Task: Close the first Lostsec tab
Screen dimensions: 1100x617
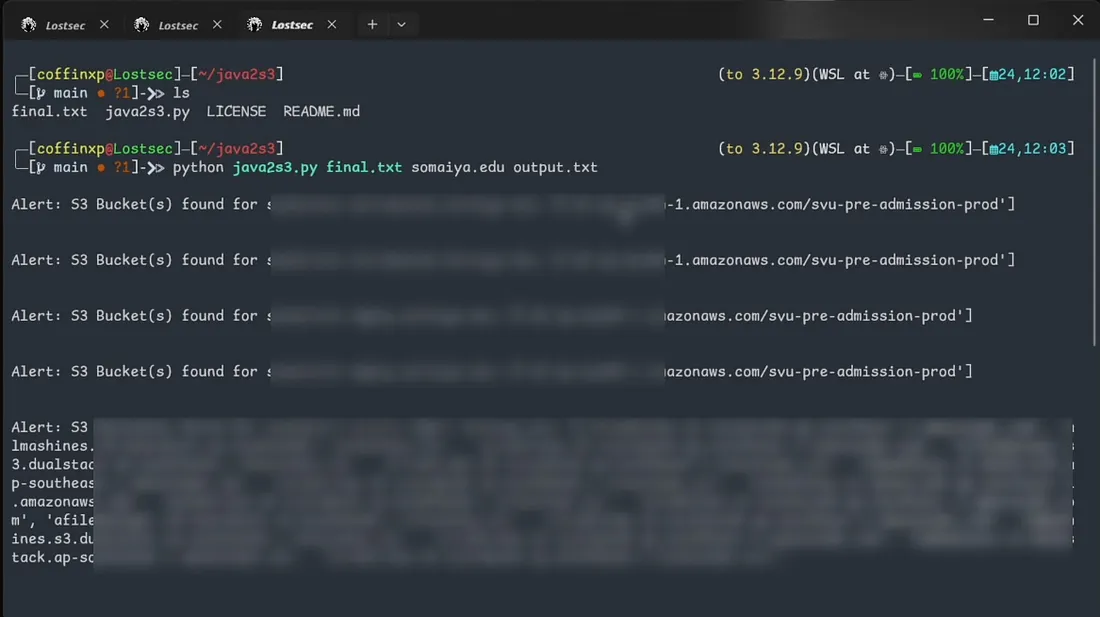Action: click(x=104, y=25)
